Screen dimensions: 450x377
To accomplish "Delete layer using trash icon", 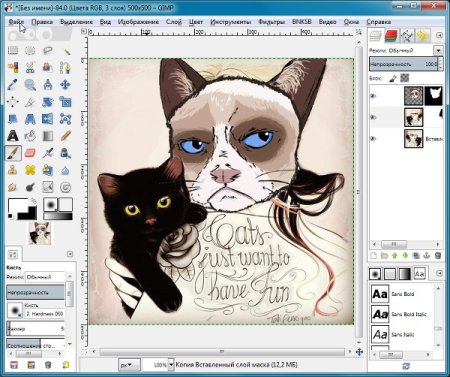I will coord(438,256).
